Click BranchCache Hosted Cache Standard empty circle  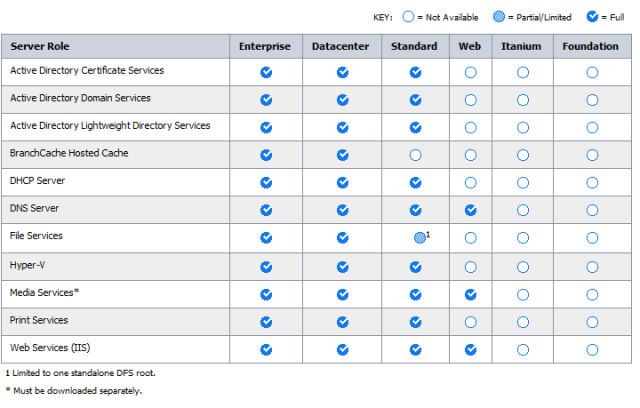(x=416, y=155)
